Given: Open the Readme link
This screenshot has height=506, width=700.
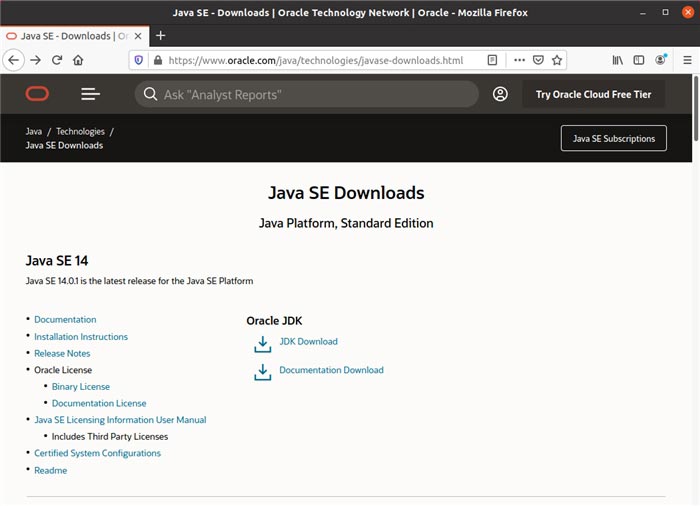Looking at the screenshot, I should (x=50, y=470).
